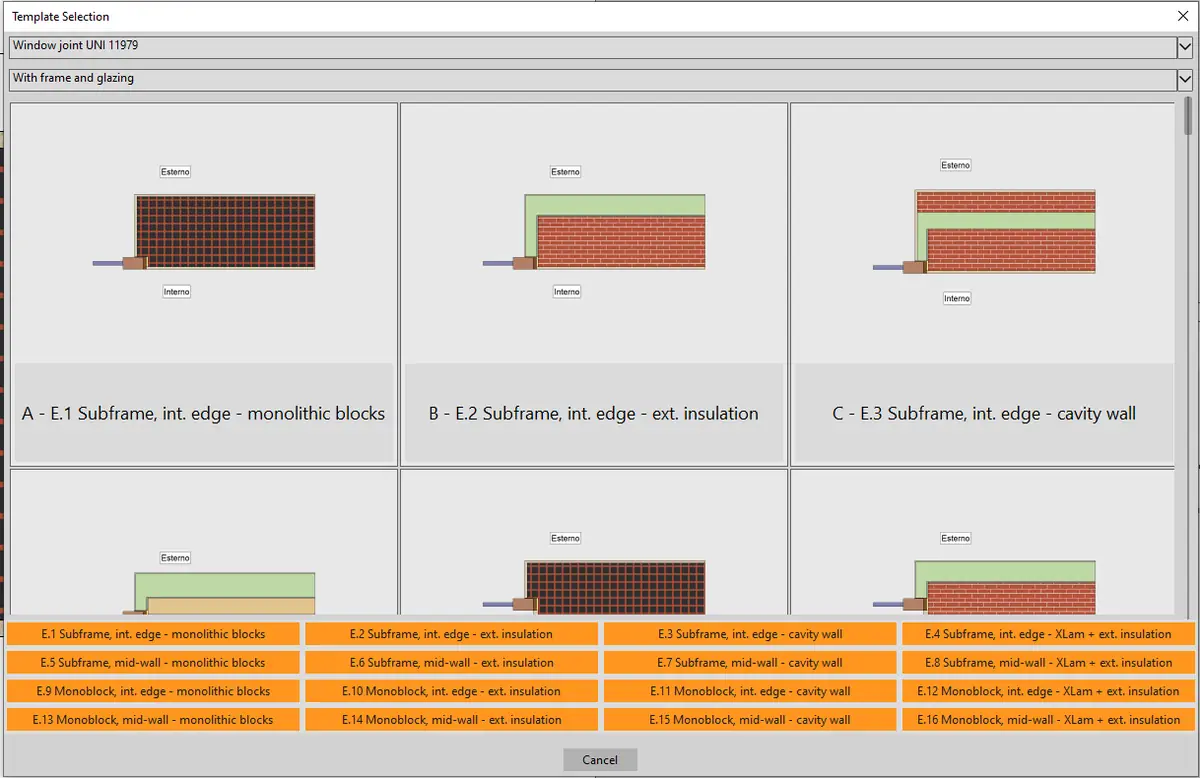1200x778 pixels.
Task: Choose E.2 Subframe, int. edge - ext. insulation
Action: click(451, 634)
